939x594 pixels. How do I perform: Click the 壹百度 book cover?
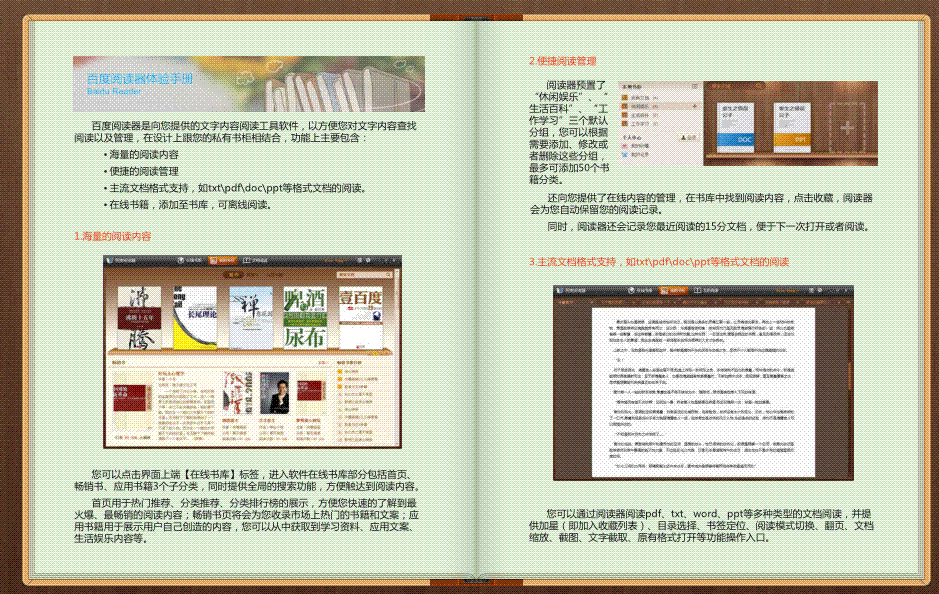361,317
